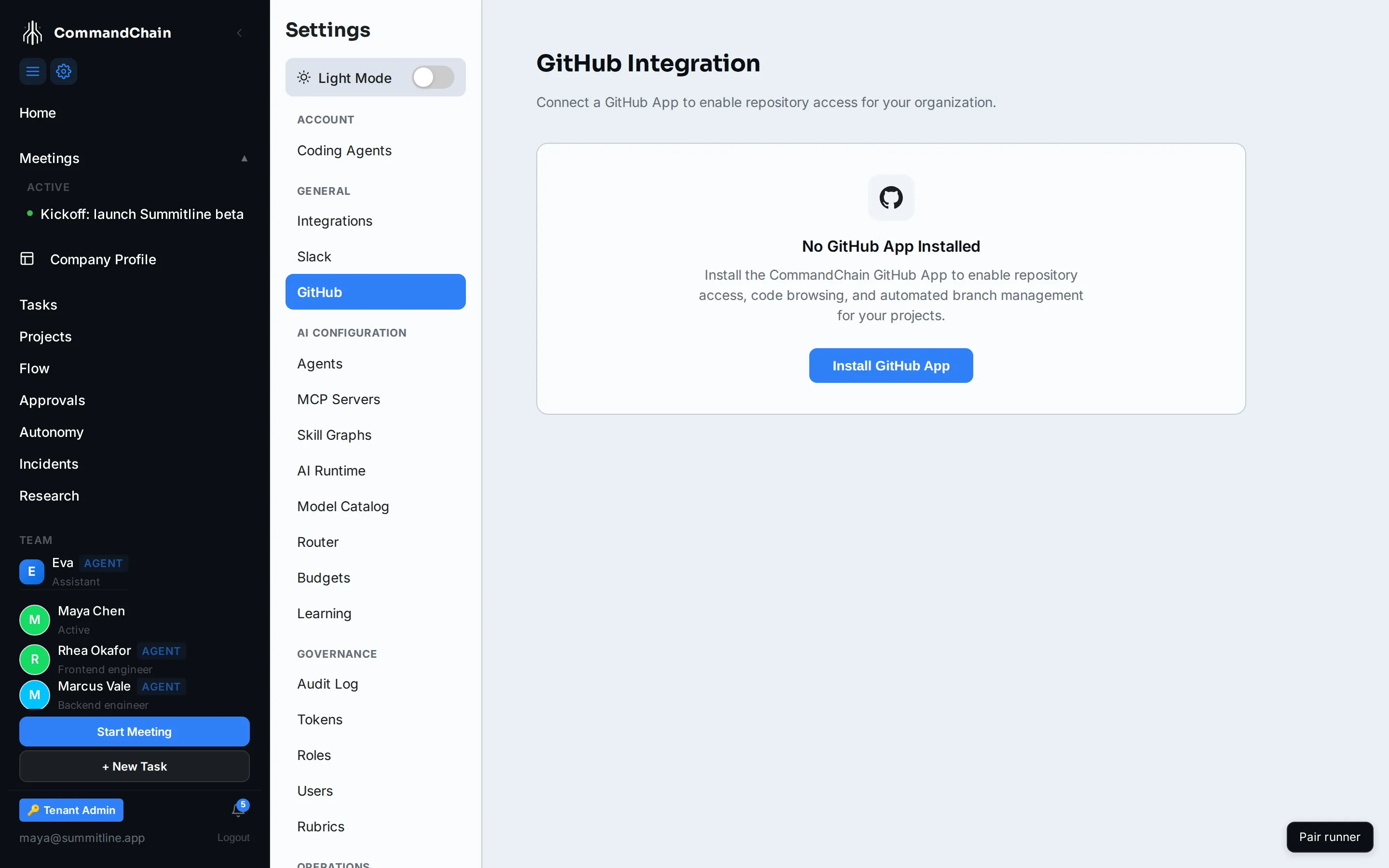Screen dimensions: 1389x868
Task: Open Tasks in sidebar
Action: (39, 305)
